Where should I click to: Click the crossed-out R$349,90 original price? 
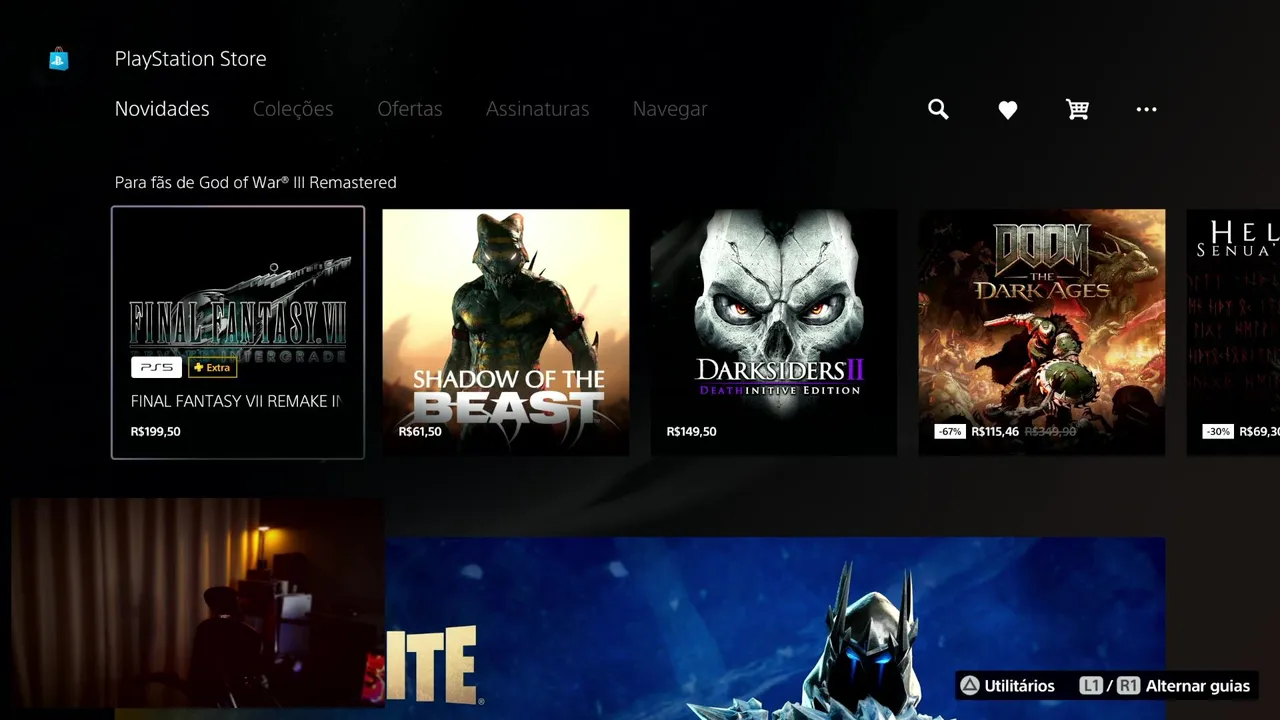pos(1051,432)
